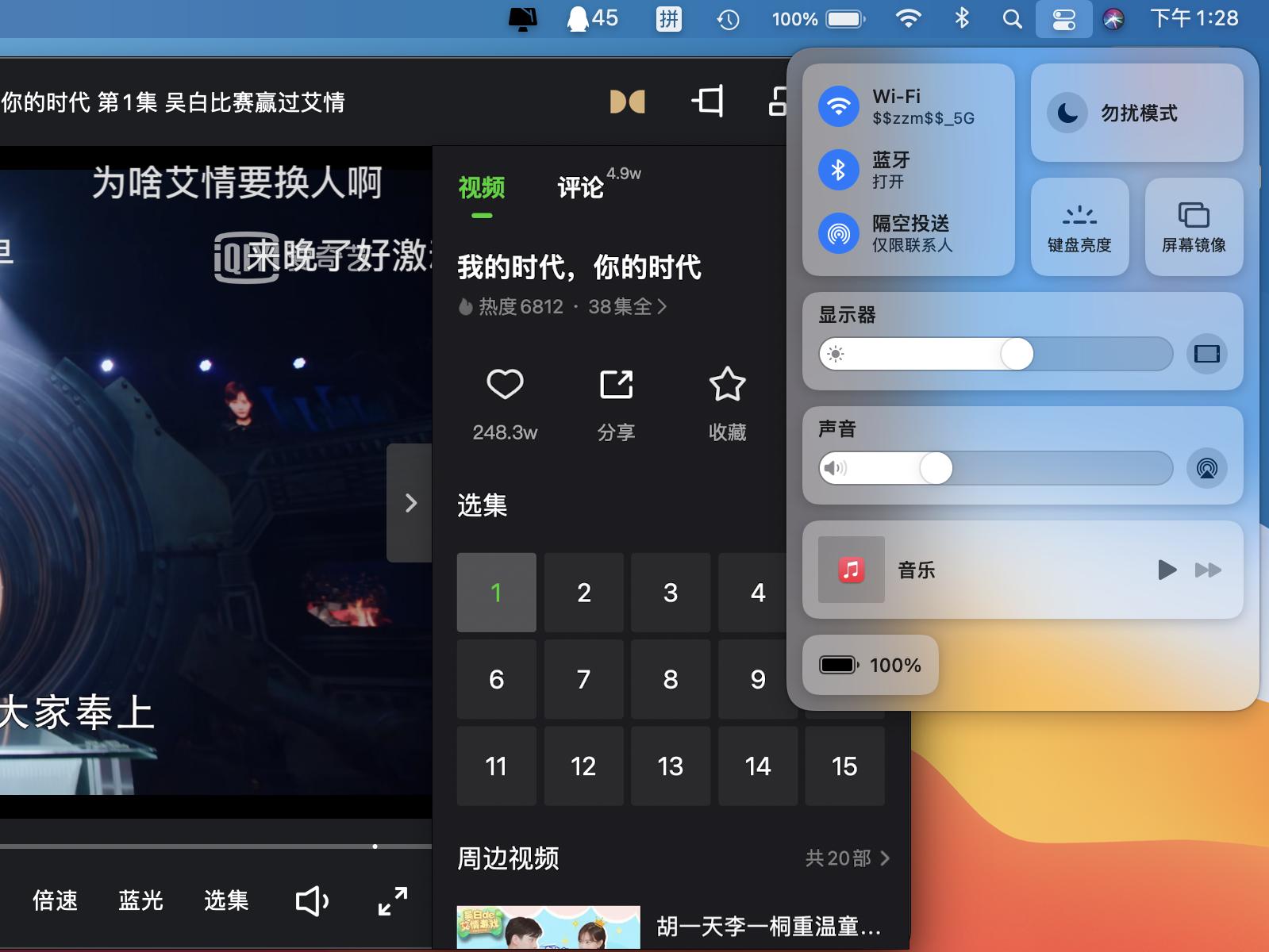The height and width of the screenshot is (952, 1269).
Task: Expand 共20部 related videos list
Action: coord(848,858)
